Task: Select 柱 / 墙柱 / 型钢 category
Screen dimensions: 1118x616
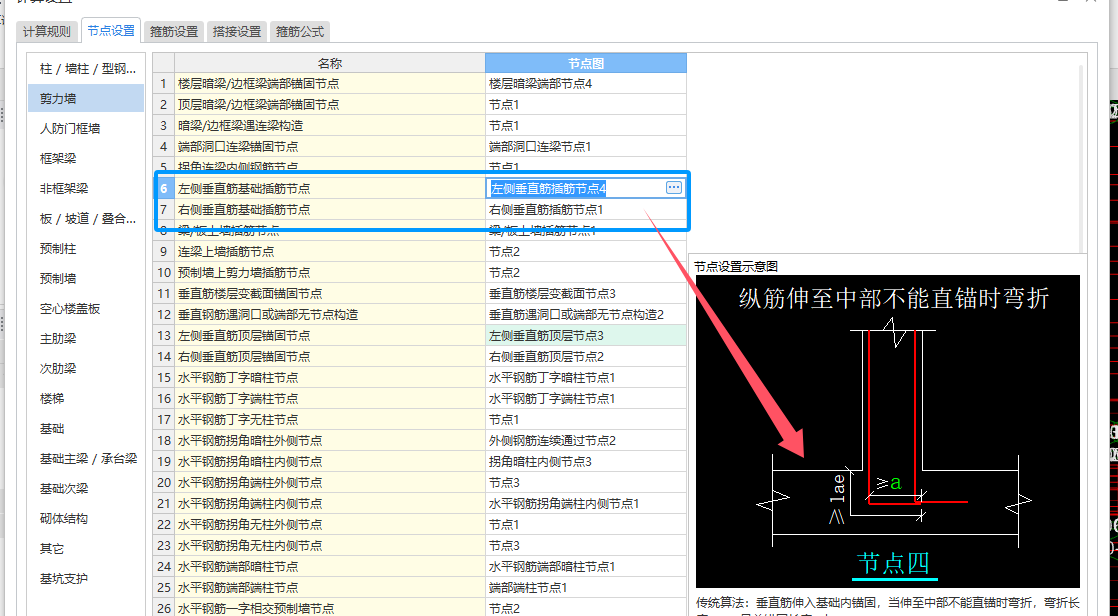Action: point(86,68)
